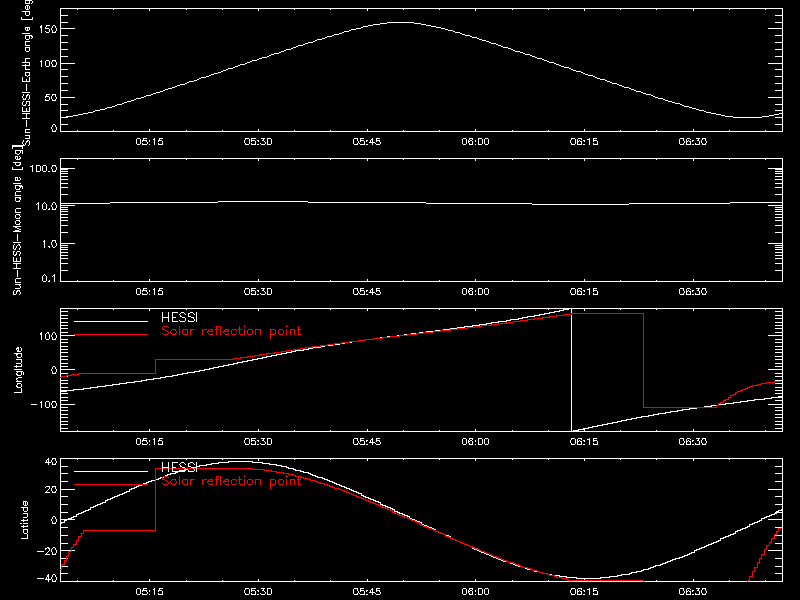Click the Sun-HESSI-Earth angle [deg] axis label

click(x=27, y=71)
